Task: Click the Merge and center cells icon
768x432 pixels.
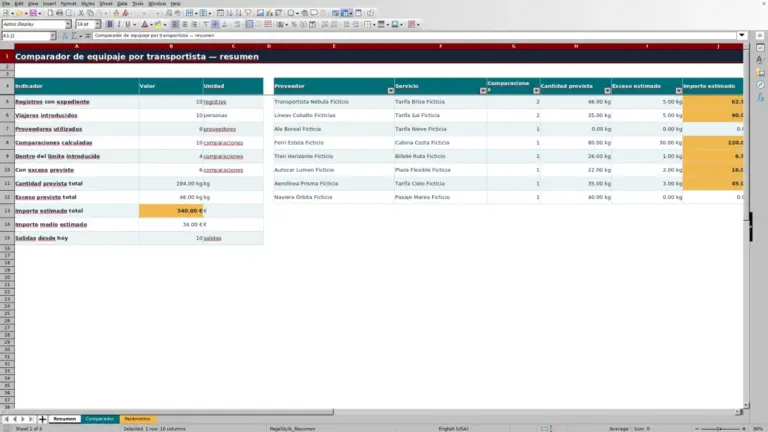Action: 249,24
